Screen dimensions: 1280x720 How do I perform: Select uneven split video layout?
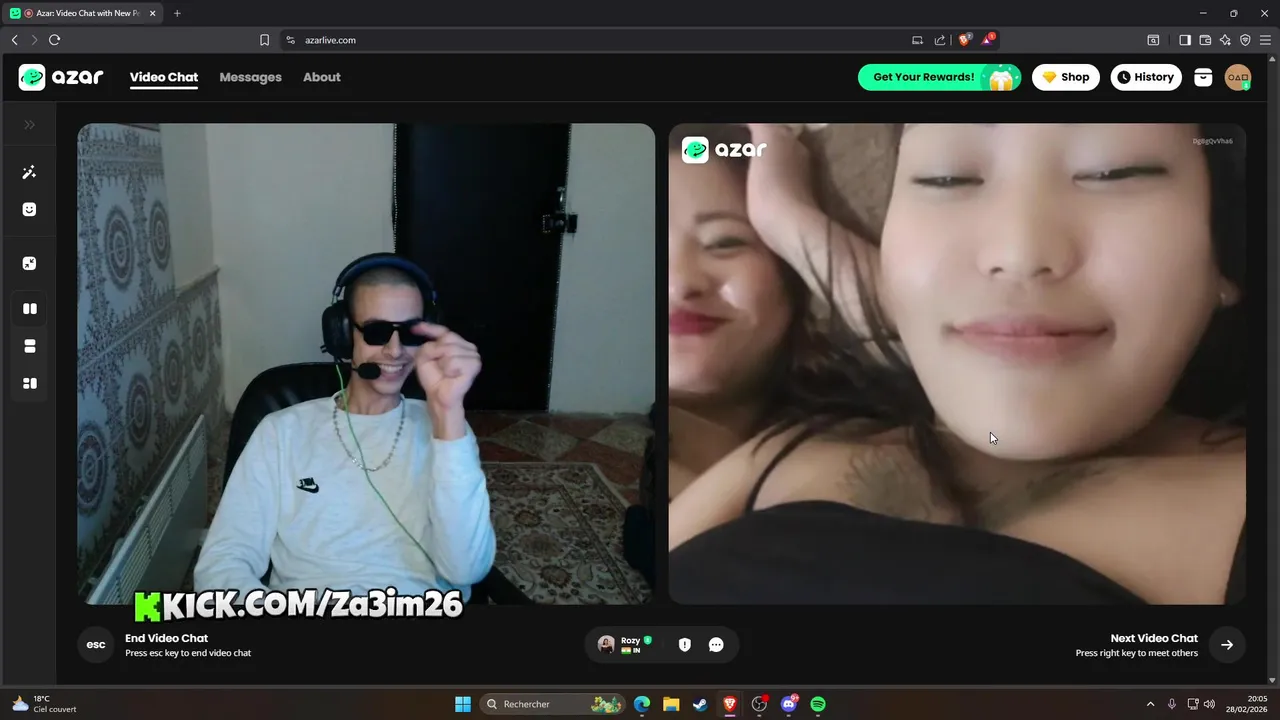point(30,383)
